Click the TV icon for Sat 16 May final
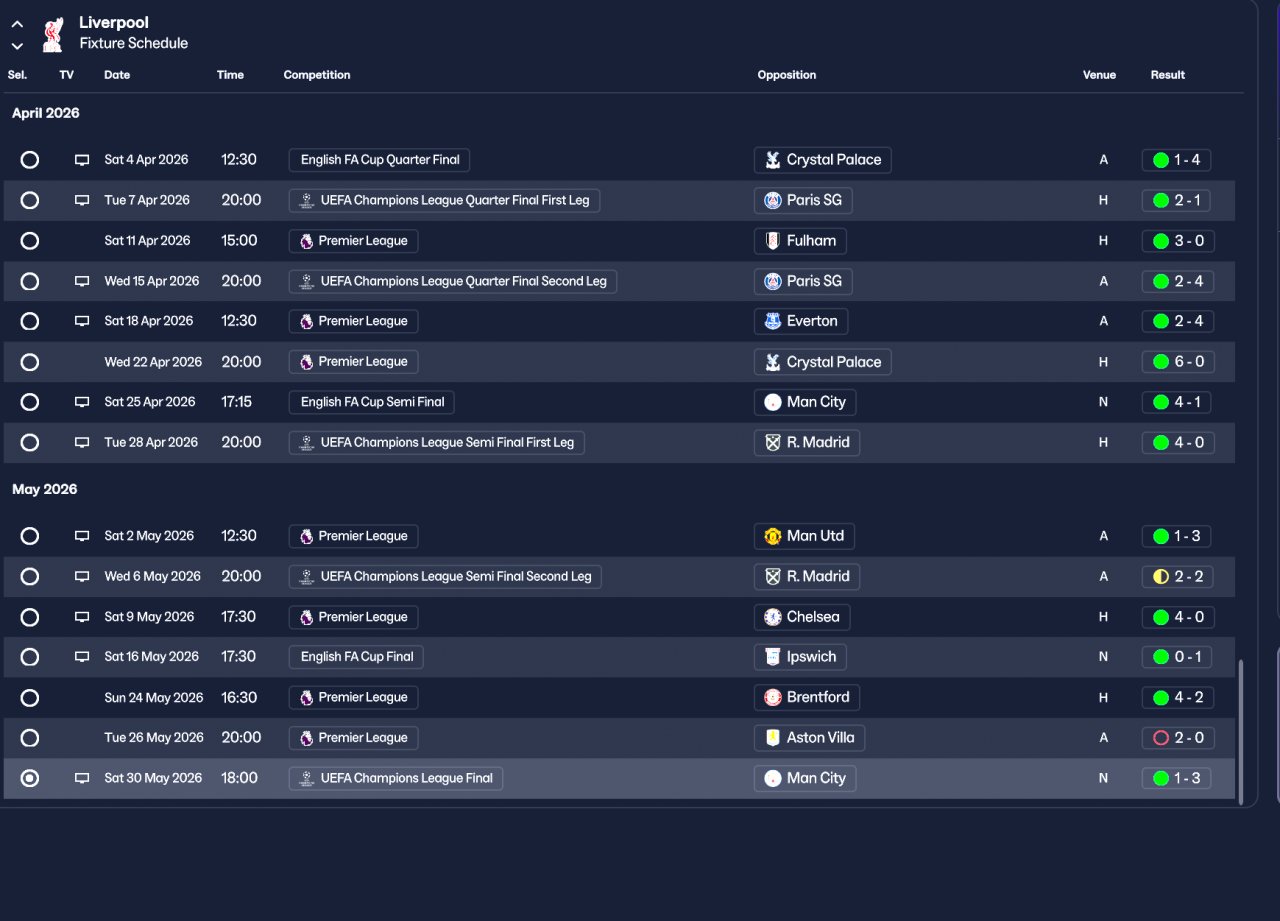Screen dimensions: 1280x921 (x=82, y=657)
